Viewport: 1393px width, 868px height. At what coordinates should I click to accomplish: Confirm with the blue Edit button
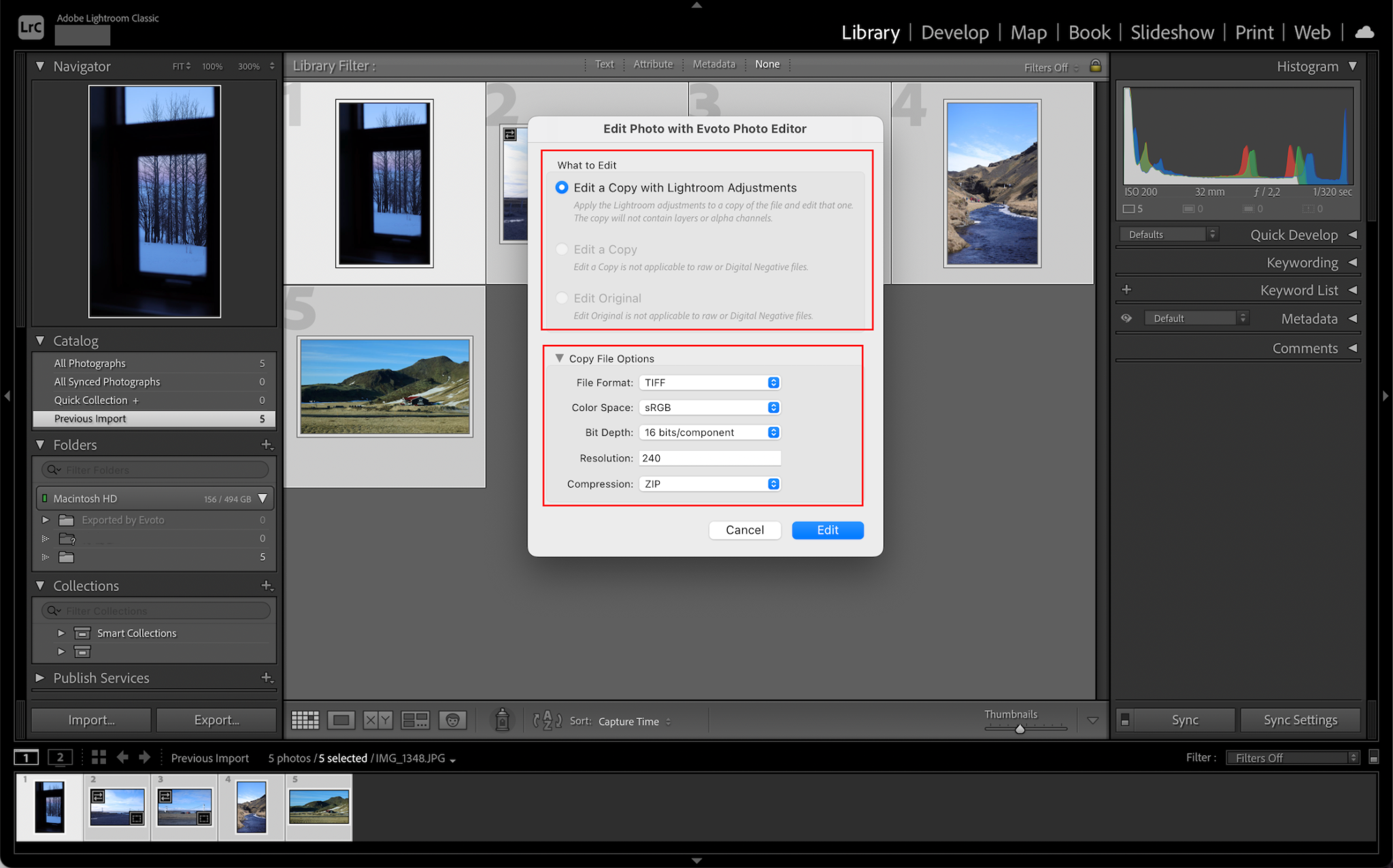pos(828,530)
